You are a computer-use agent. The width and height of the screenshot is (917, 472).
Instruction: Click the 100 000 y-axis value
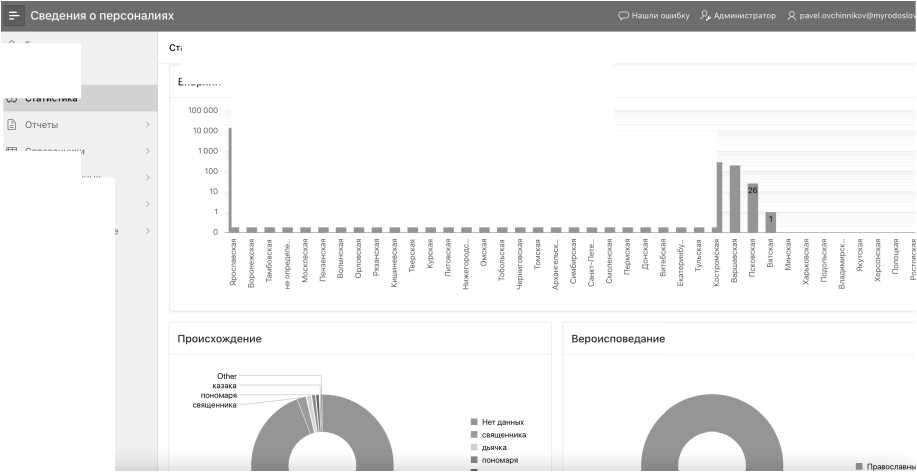pos(203,111)
